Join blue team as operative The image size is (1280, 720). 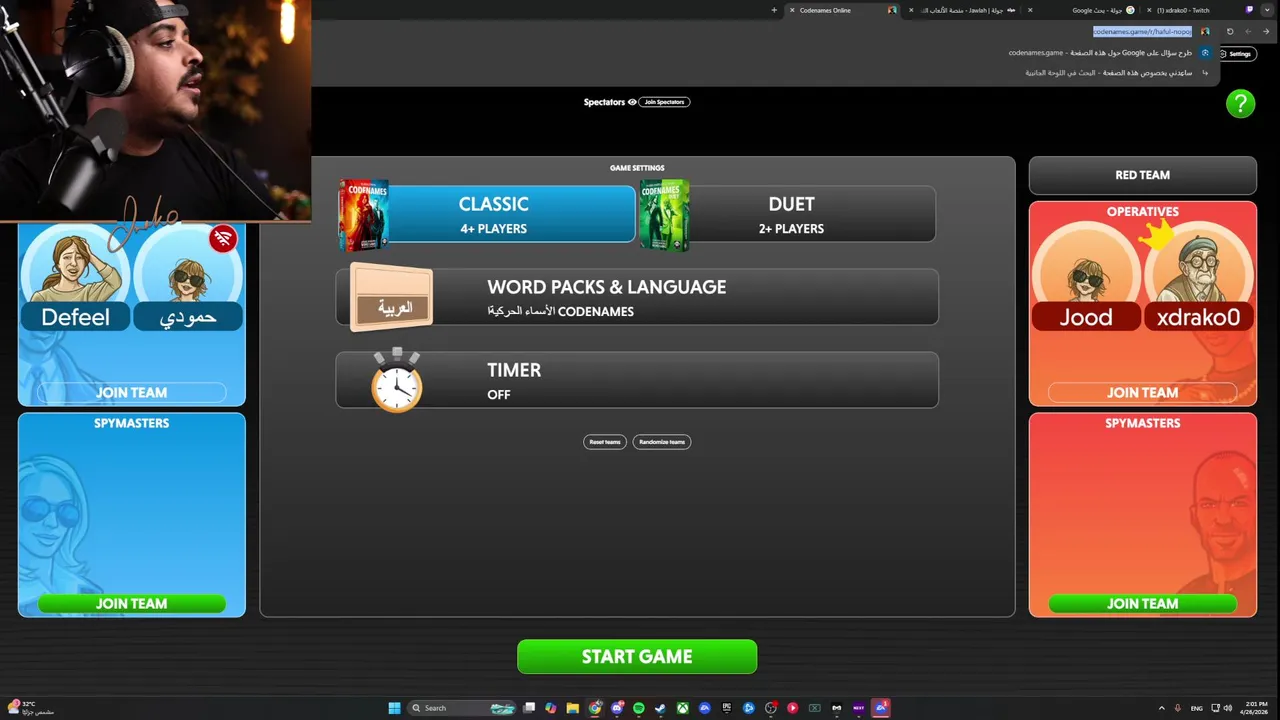[131, 393]
